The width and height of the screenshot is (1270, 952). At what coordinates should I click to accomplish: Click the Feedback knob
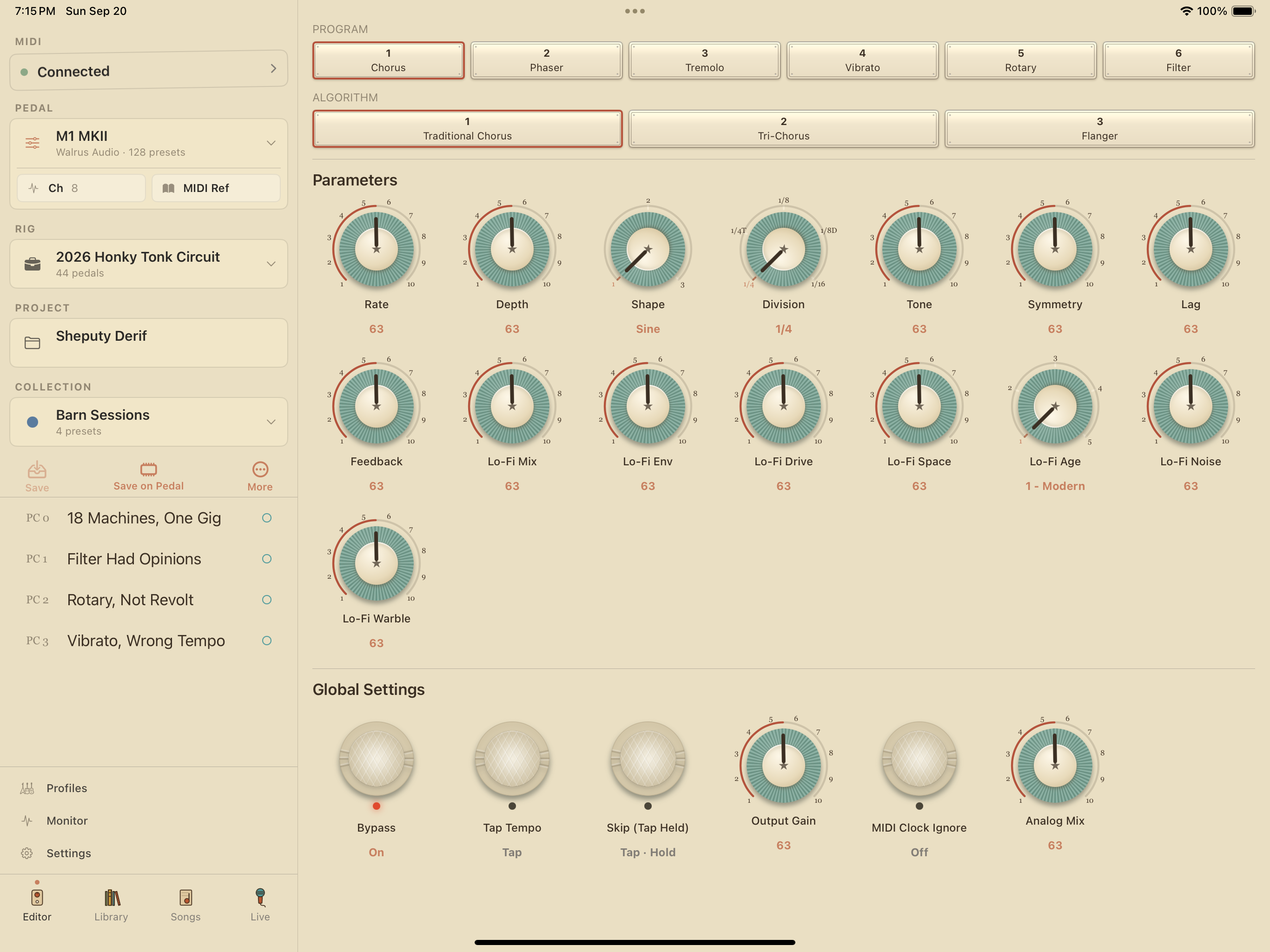[x=376, y=406]
